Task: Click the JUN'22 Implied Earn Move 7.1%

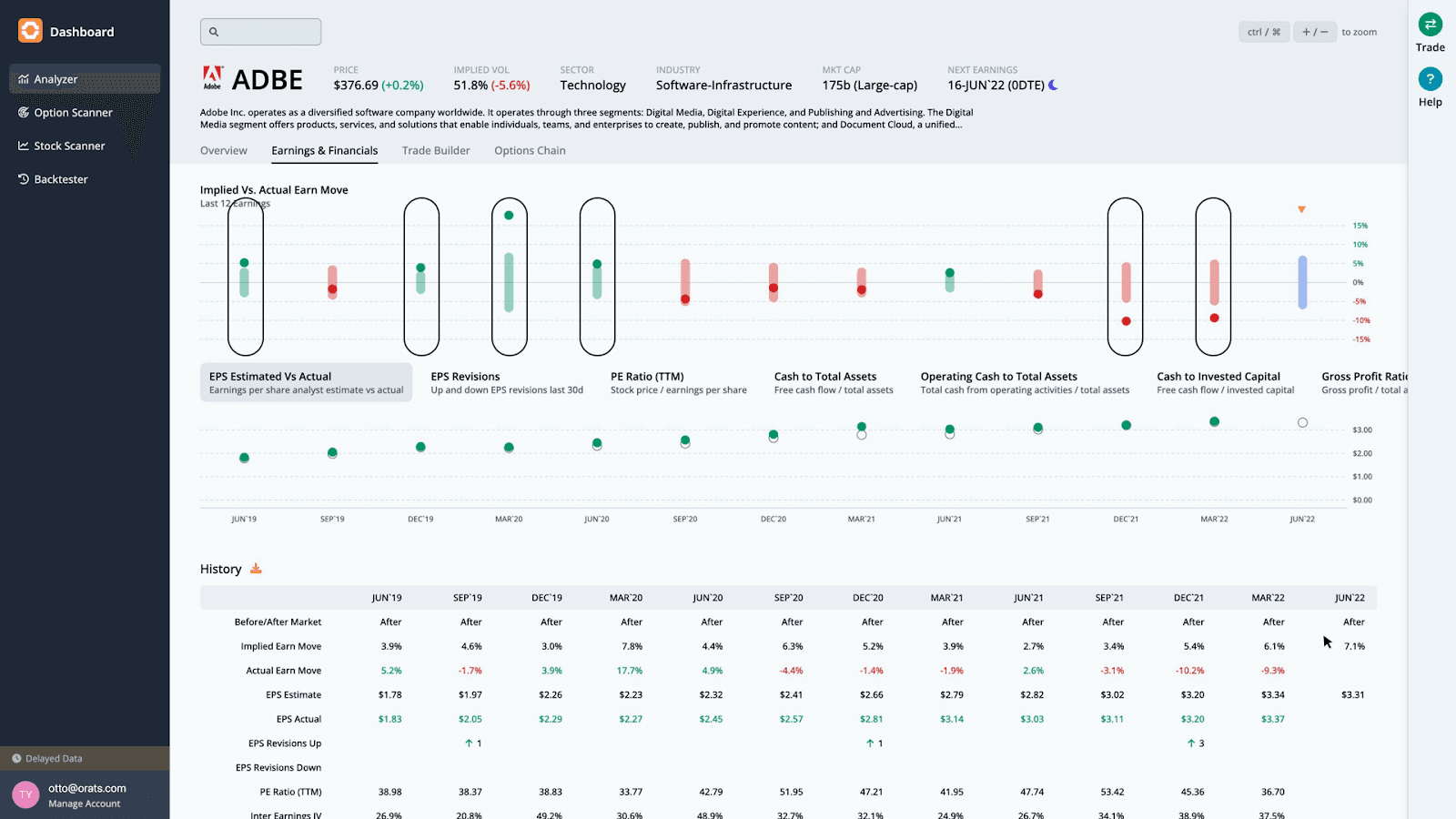Action: (x=1354, y=647)
